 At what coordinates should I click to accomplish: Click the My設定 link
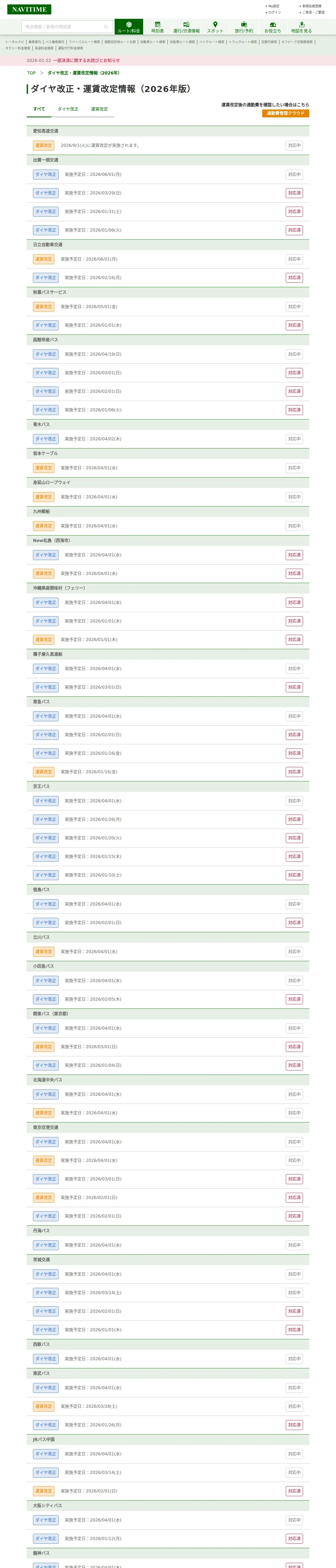pos(274,6)
